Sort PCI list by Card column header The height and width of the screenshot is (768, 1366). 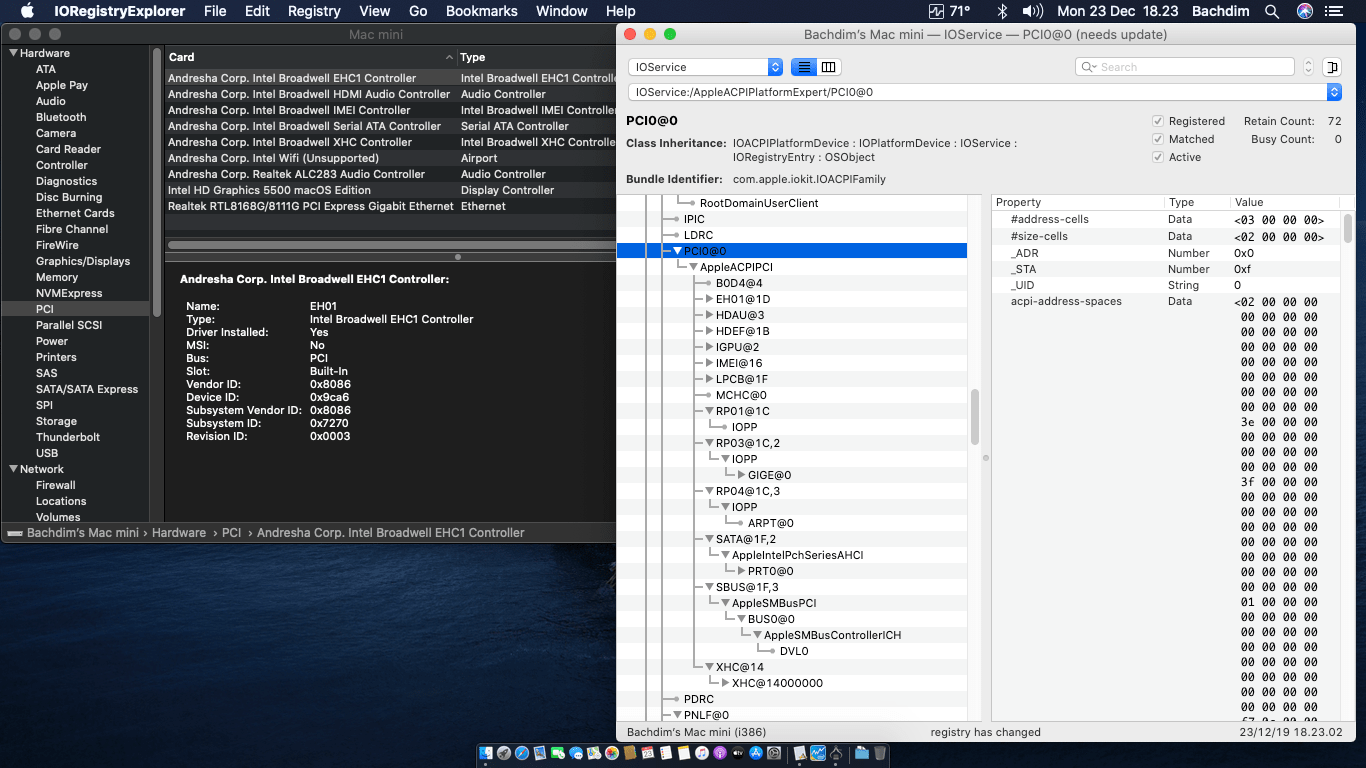pyautogui.click(x=310, y=57)
